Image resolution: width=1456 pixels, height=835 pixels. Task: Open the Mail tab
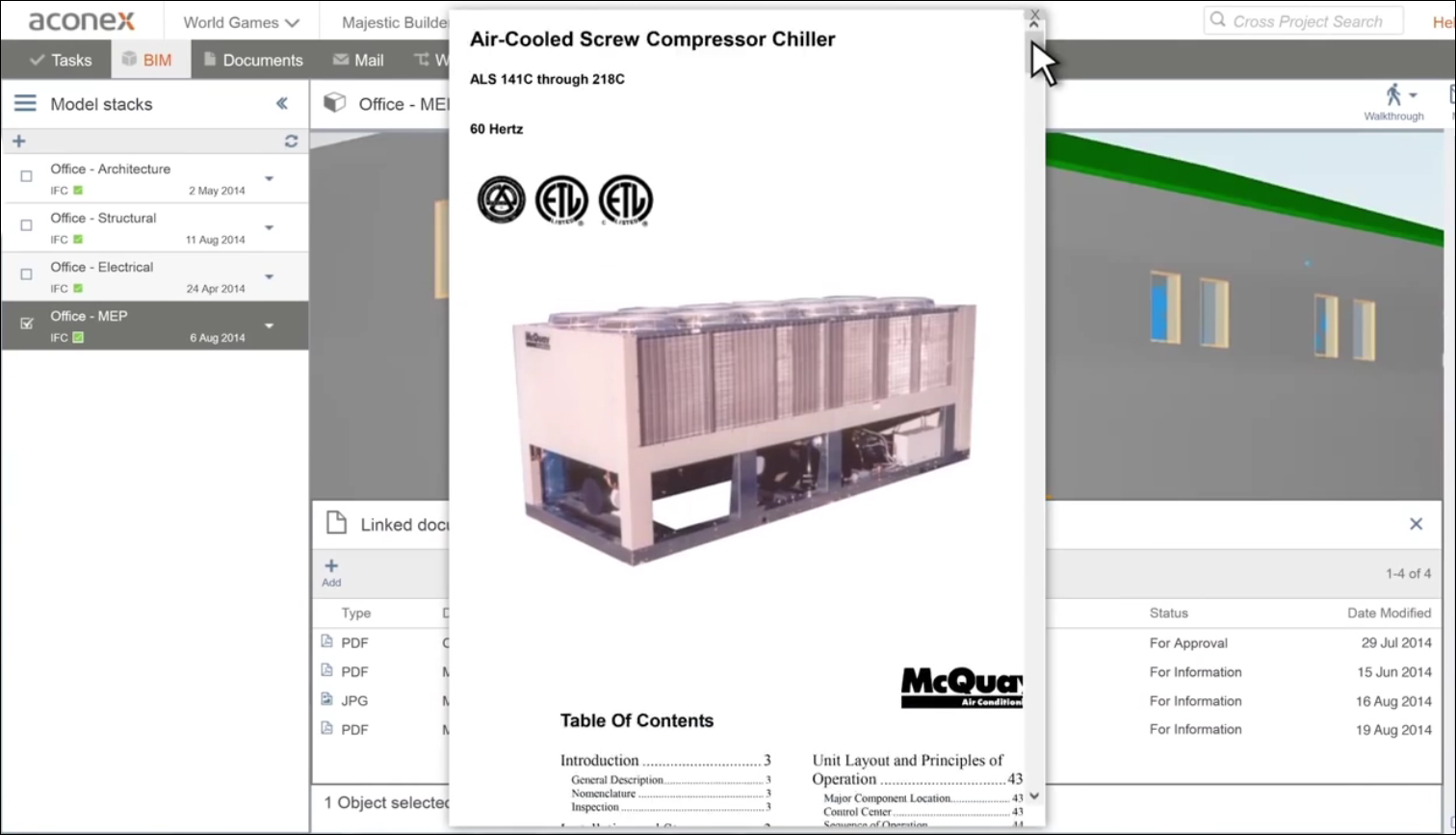pos(358,60)
